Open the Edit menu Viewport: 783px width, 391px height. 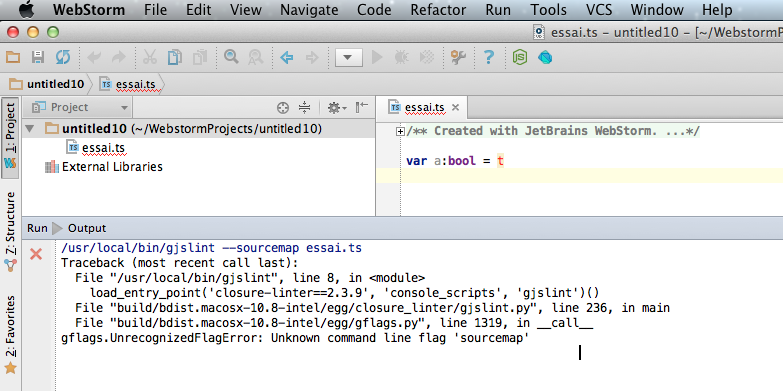click(x=198, y=9)
